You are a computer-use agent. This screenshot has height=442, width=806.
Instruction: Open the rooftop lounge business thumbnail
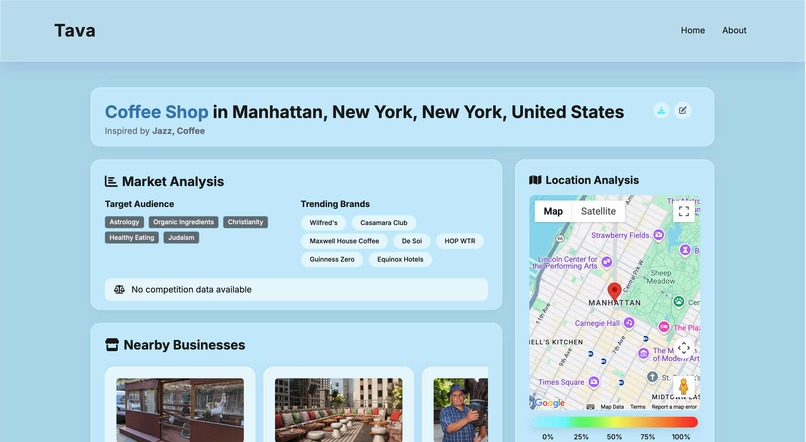tap(339, 410)
